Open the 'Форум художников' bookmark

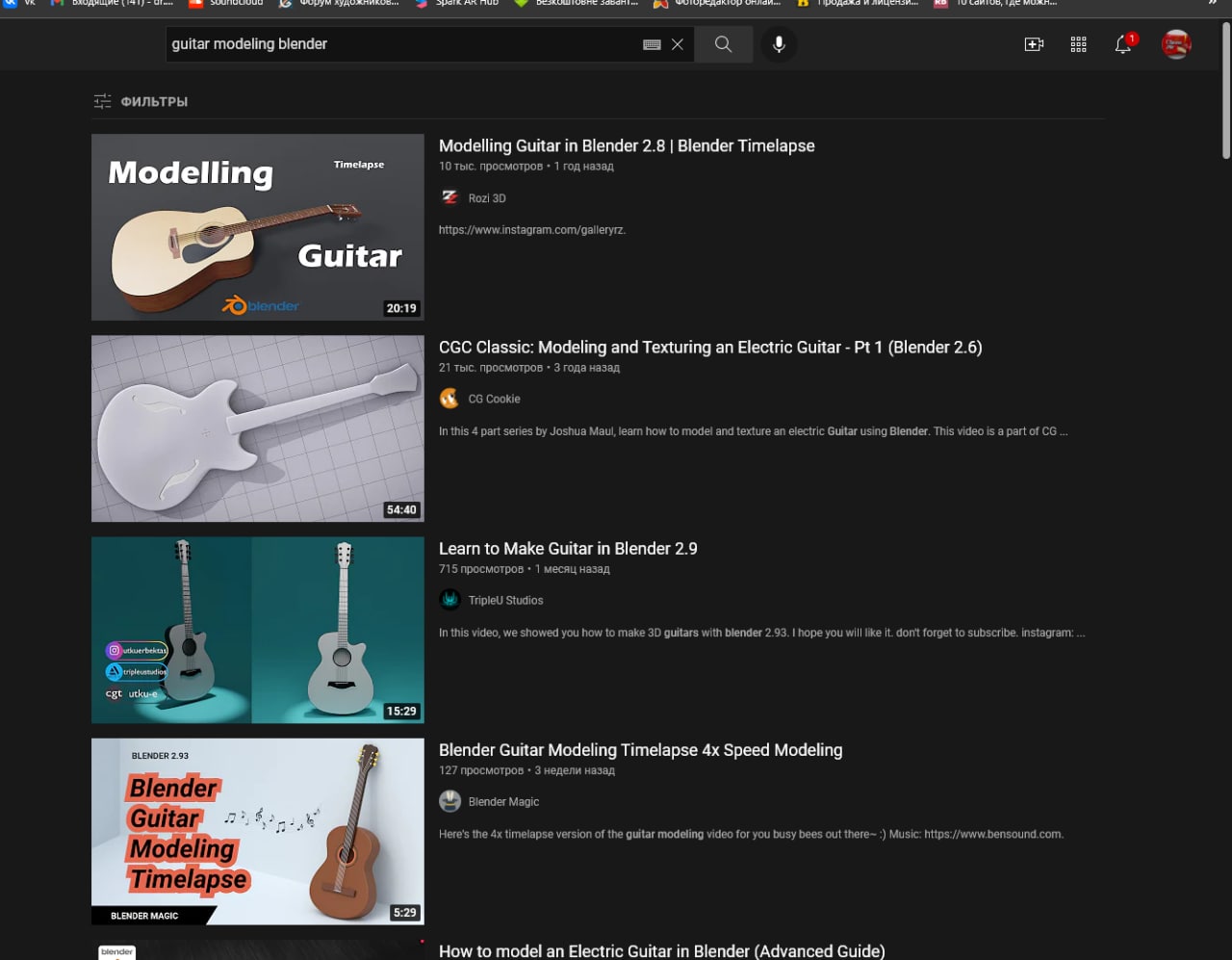point(339,3)
